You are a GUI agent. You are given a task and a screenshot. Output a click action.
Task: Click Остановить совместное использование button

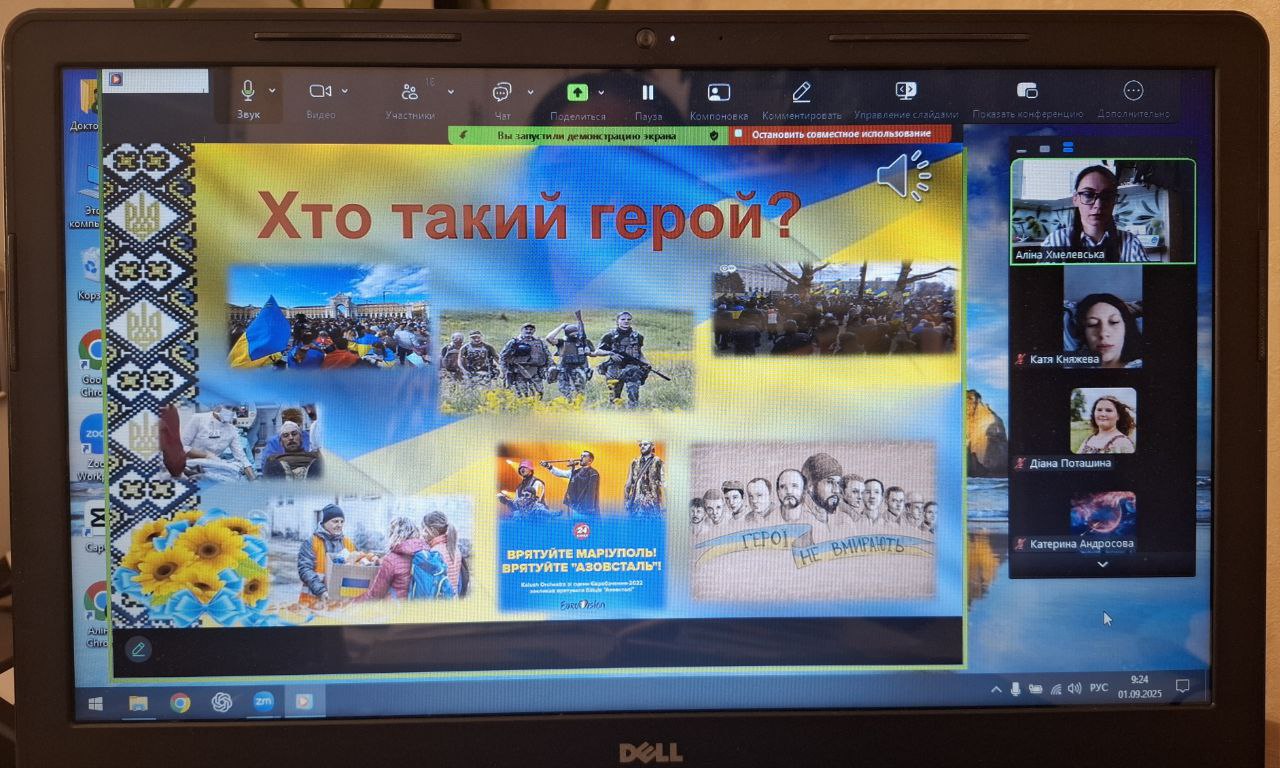tap(838, 134)
